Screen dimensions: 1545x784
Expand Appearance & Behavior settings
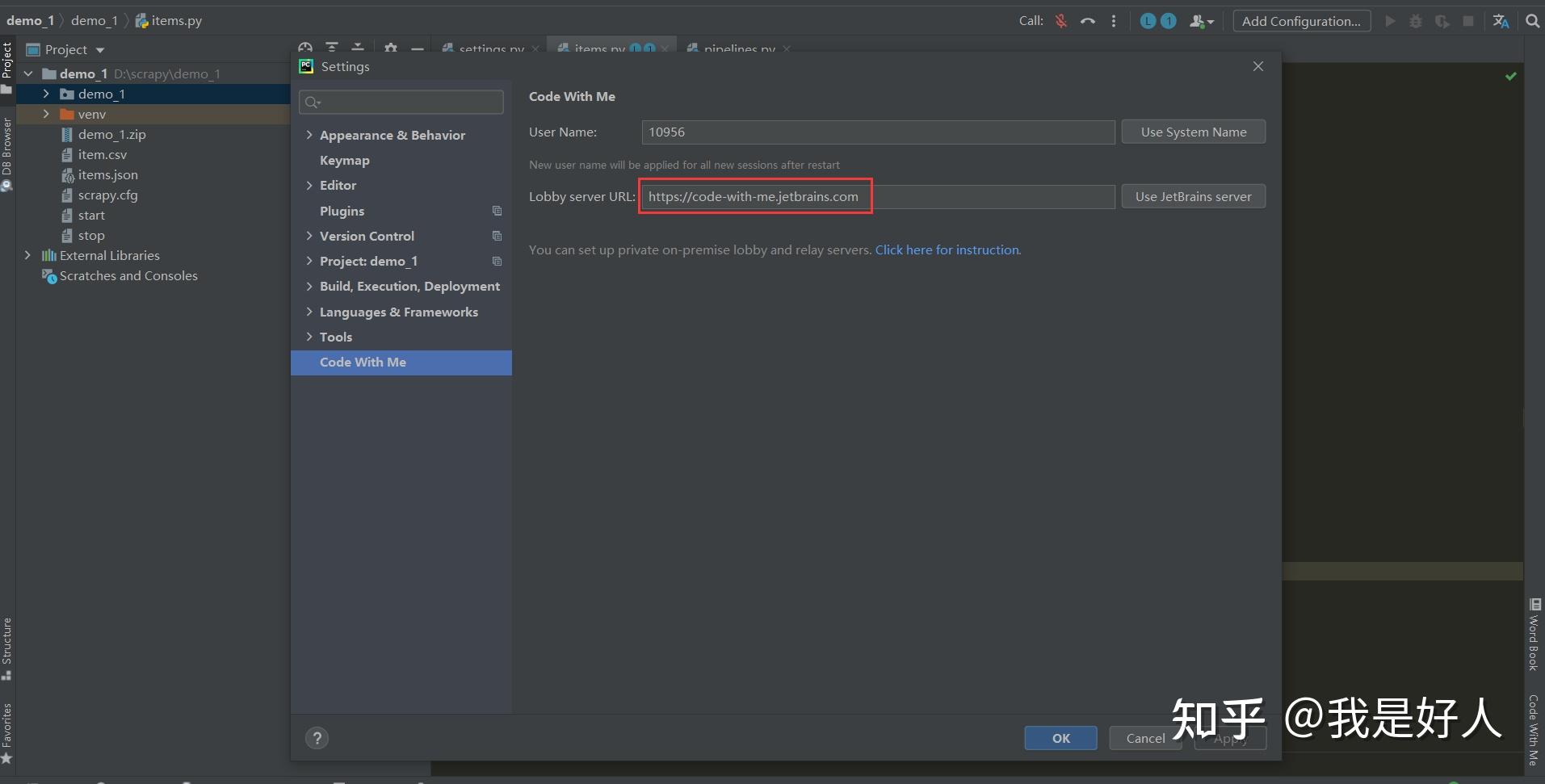(309, 135)
